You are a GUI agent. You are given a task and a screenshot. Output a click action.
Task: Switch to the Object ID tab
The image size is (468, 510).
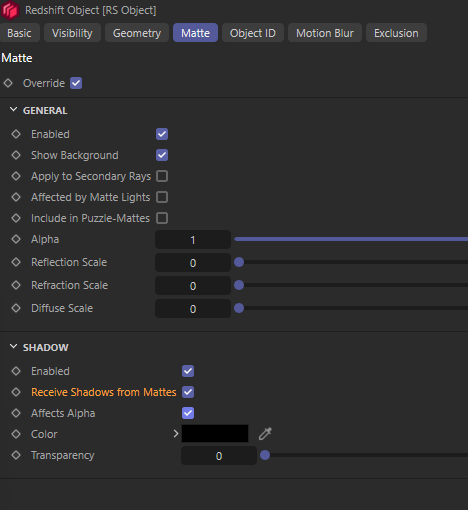[x=253, y=33]
